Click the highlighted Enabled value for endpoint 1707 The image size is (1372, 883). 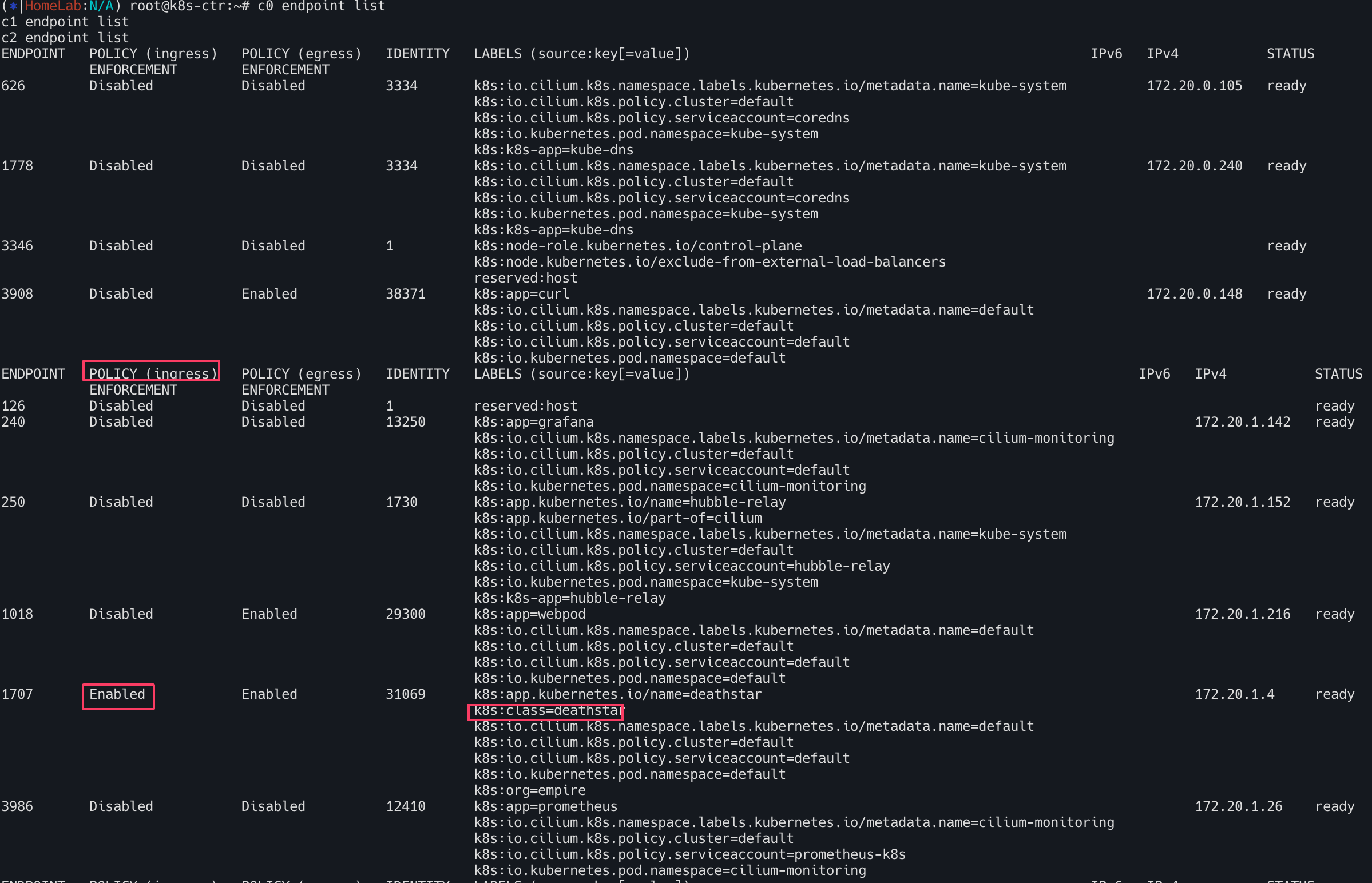[x=118, y=694]
